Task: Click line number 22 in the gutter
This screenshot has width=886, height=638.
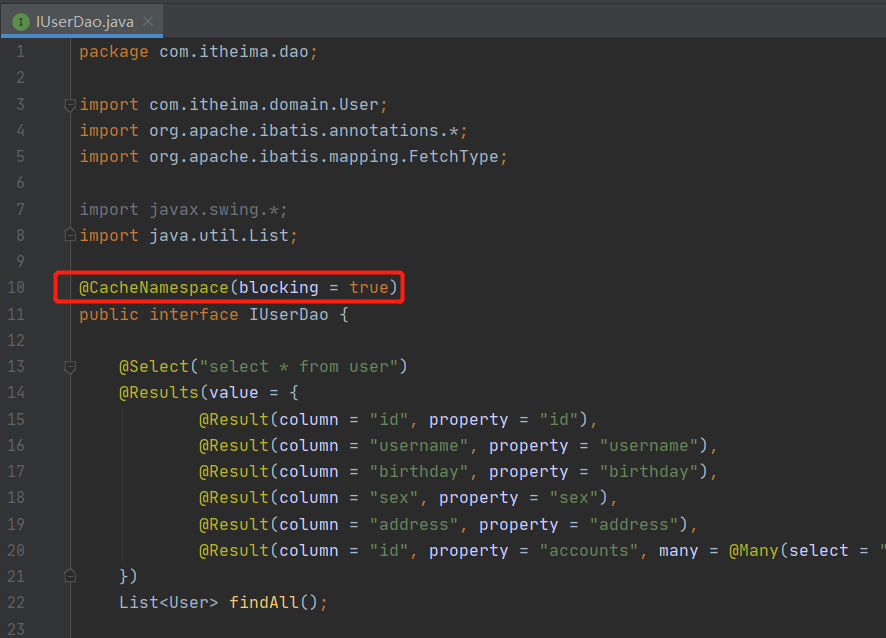Action: point(16,602)
